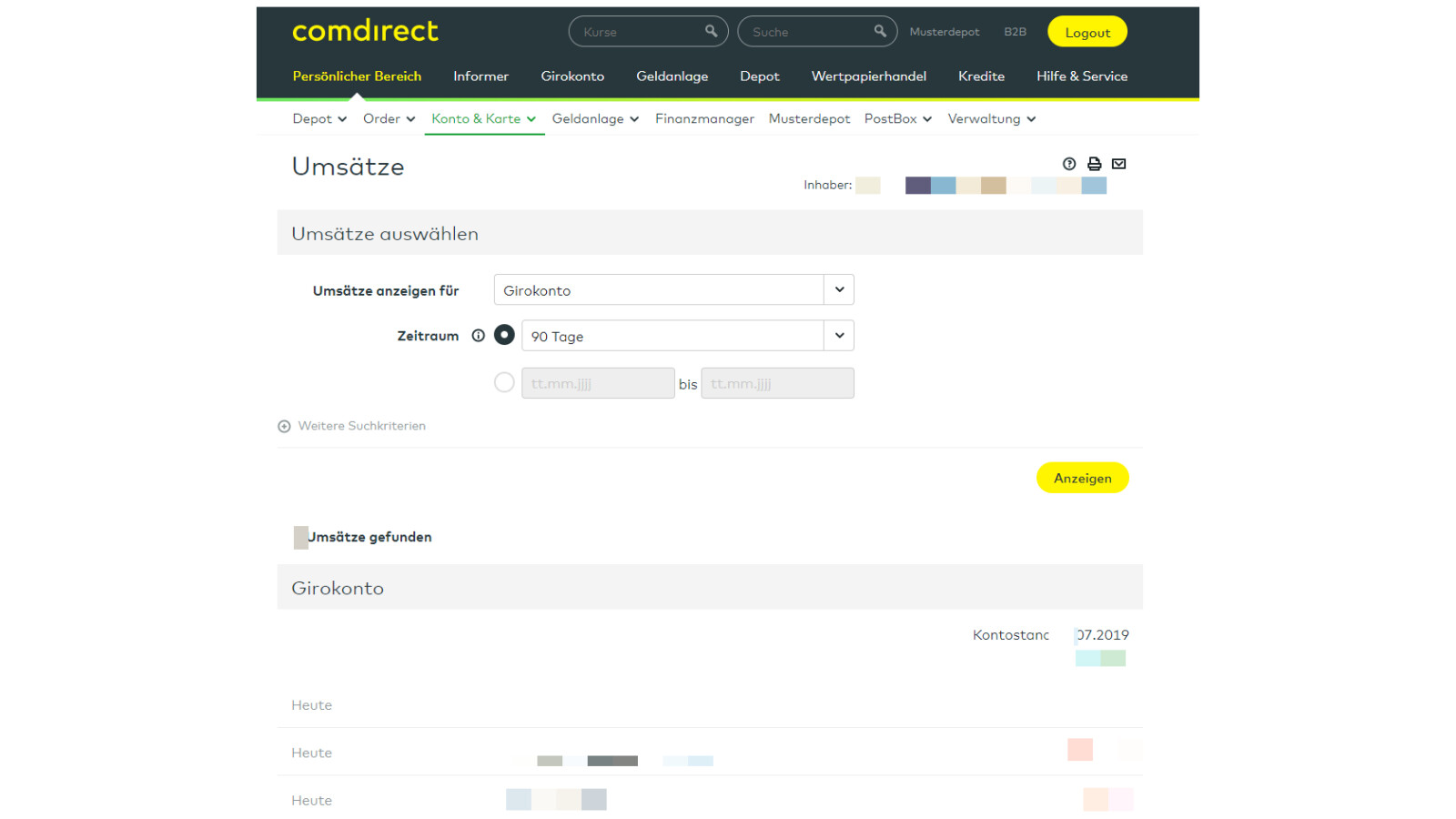Click the yellow Anzeigen button
The width and height of the screenshot is (1456, 819).
click(x=1082, y=477)
